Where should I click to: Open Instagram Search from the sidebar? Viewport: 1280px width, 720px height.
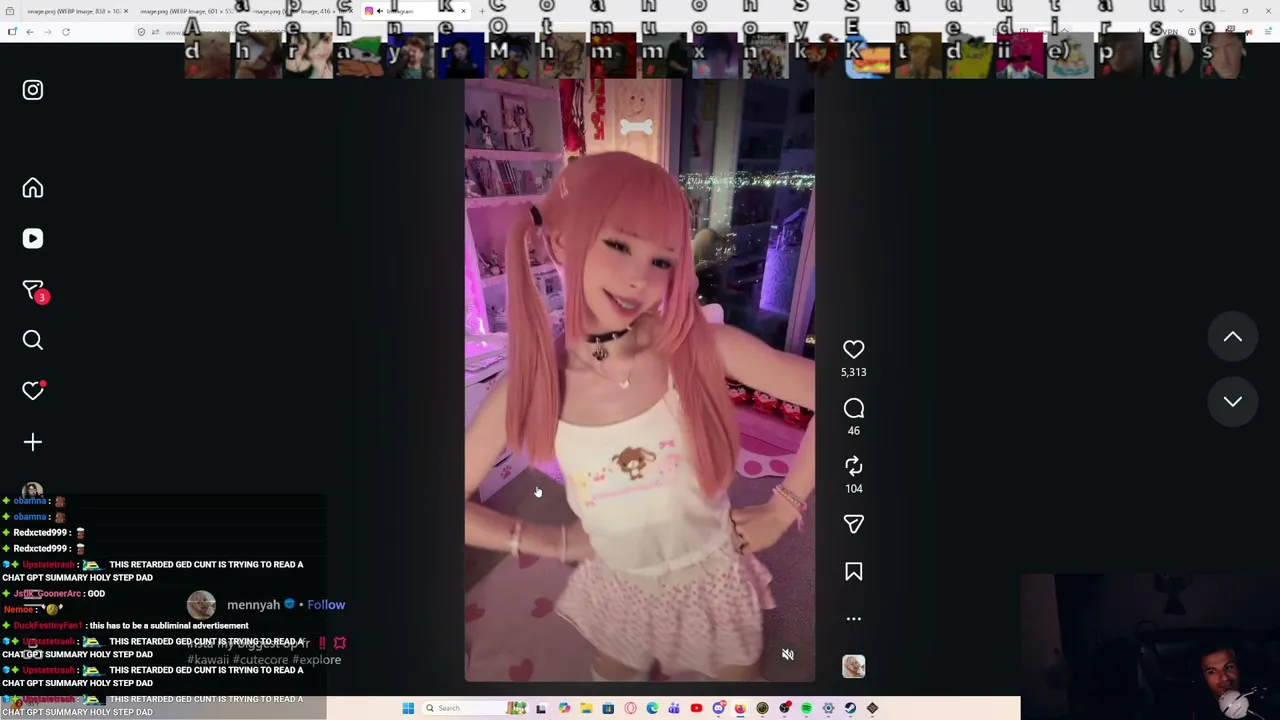[x=33, y=341]
